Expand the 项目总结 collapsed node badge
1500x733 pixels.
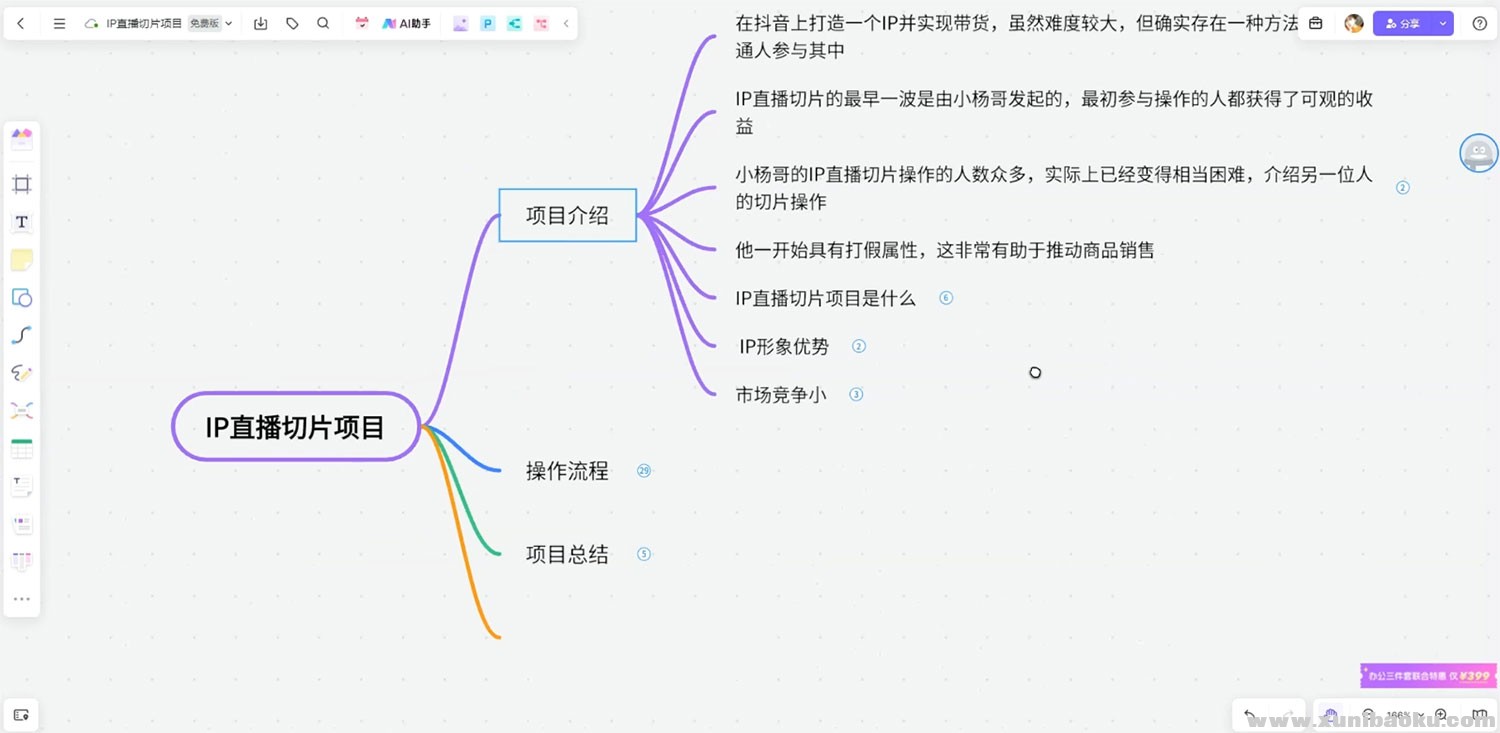point(644,554)
